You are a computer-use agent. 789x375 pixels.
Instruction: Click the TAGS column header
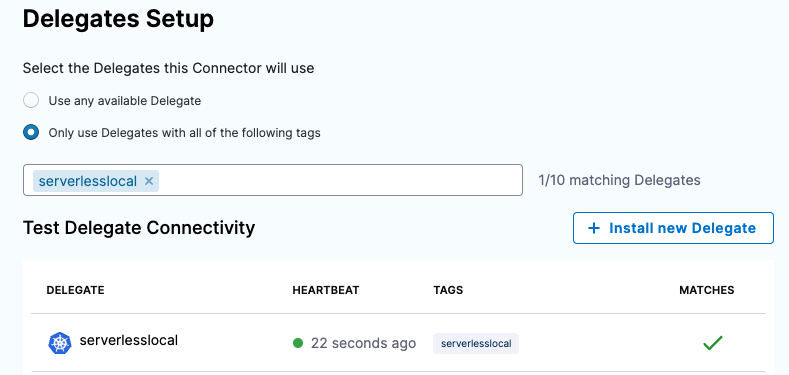click(x=448, y=290)
